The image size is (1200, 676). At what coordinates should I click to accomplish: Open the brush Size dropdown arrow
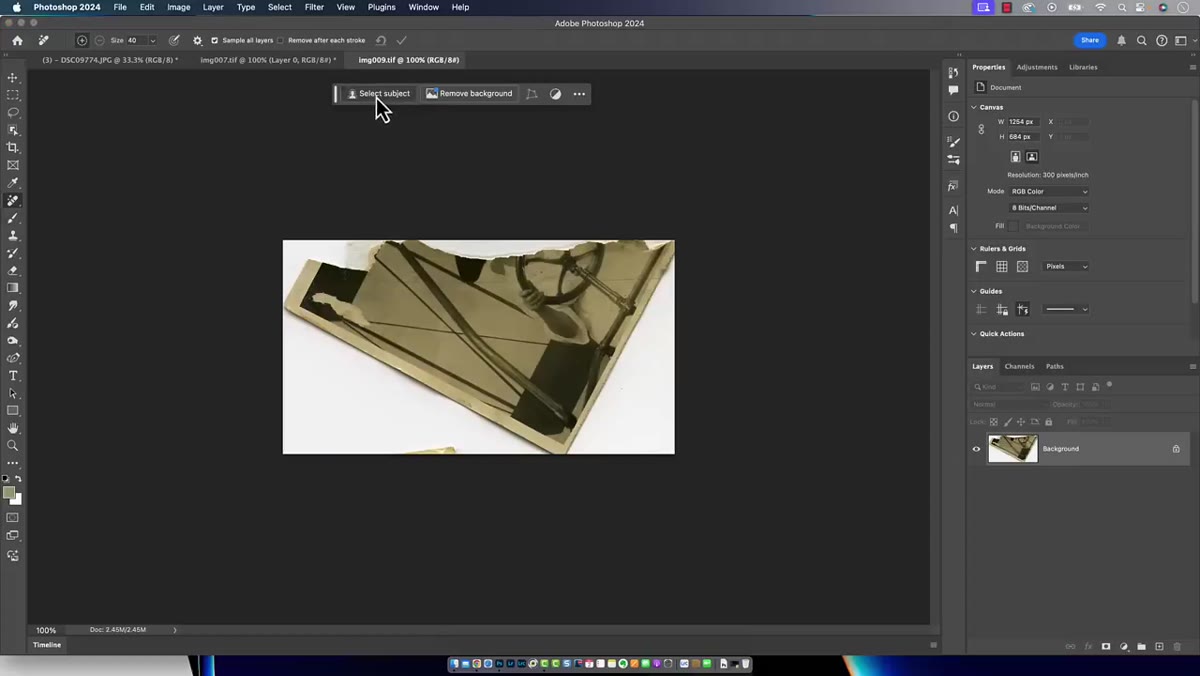tap(152, 41)
